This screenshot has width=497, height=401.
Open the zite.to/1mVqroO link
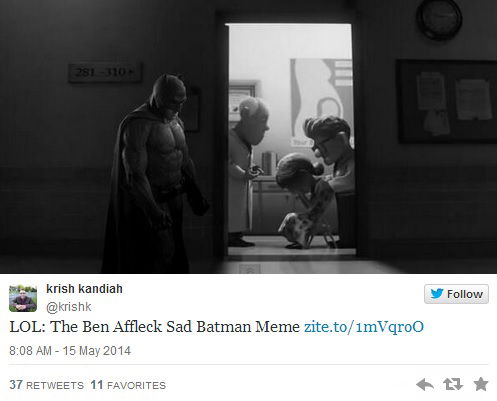pos(364,327)
